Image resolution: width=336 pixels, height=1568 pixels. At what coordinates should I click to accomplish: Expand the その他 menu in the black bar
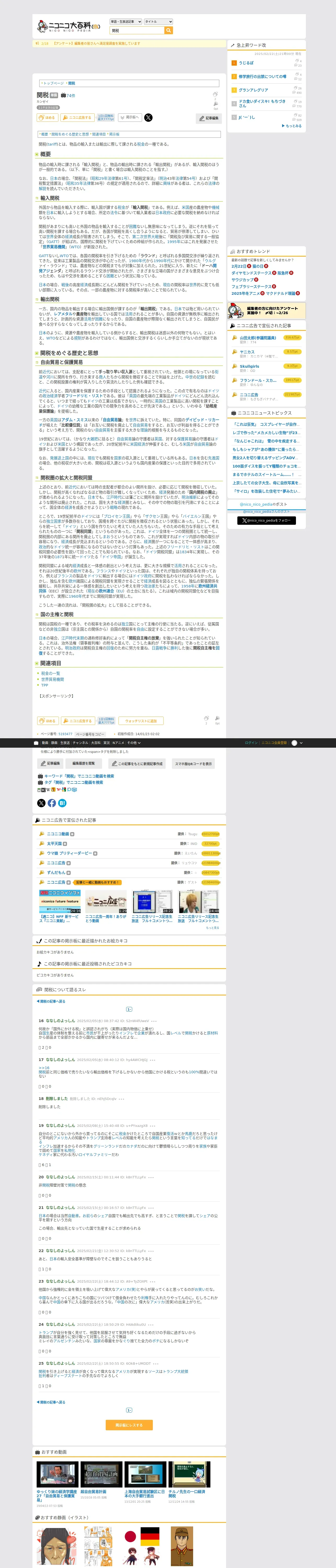(133, 743)
